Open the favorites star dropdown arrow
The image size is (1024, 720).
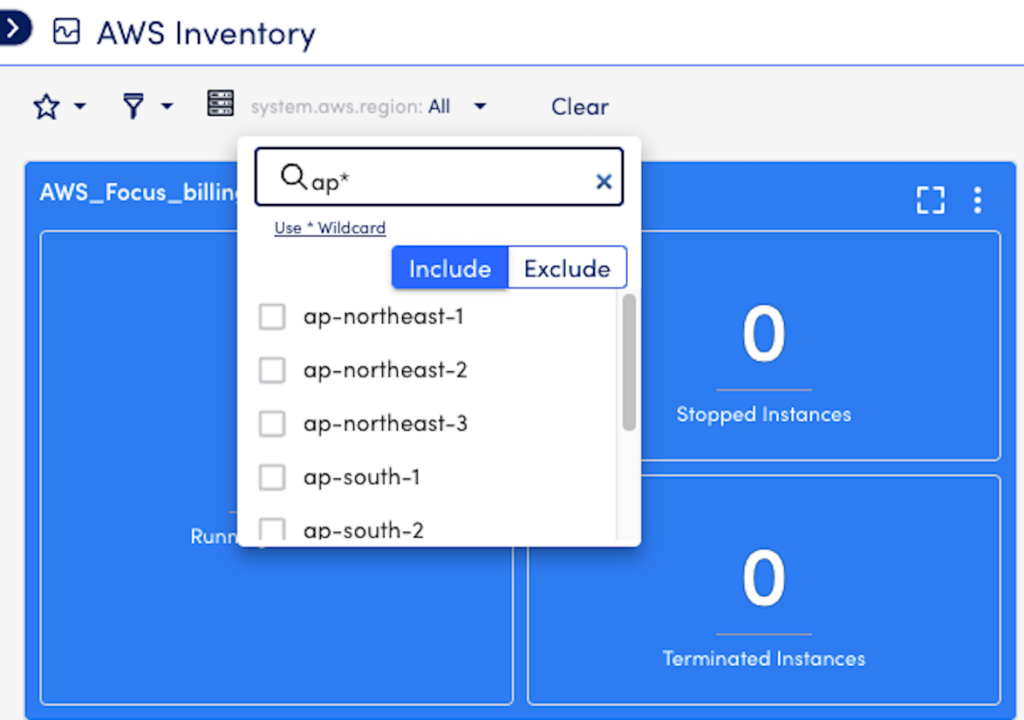coord(80,106)
